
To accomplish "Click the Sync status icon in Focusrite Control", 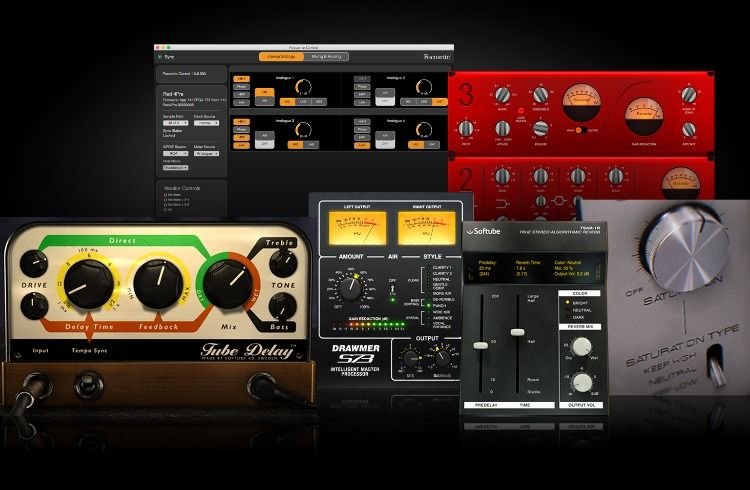I will click(160, 56).
